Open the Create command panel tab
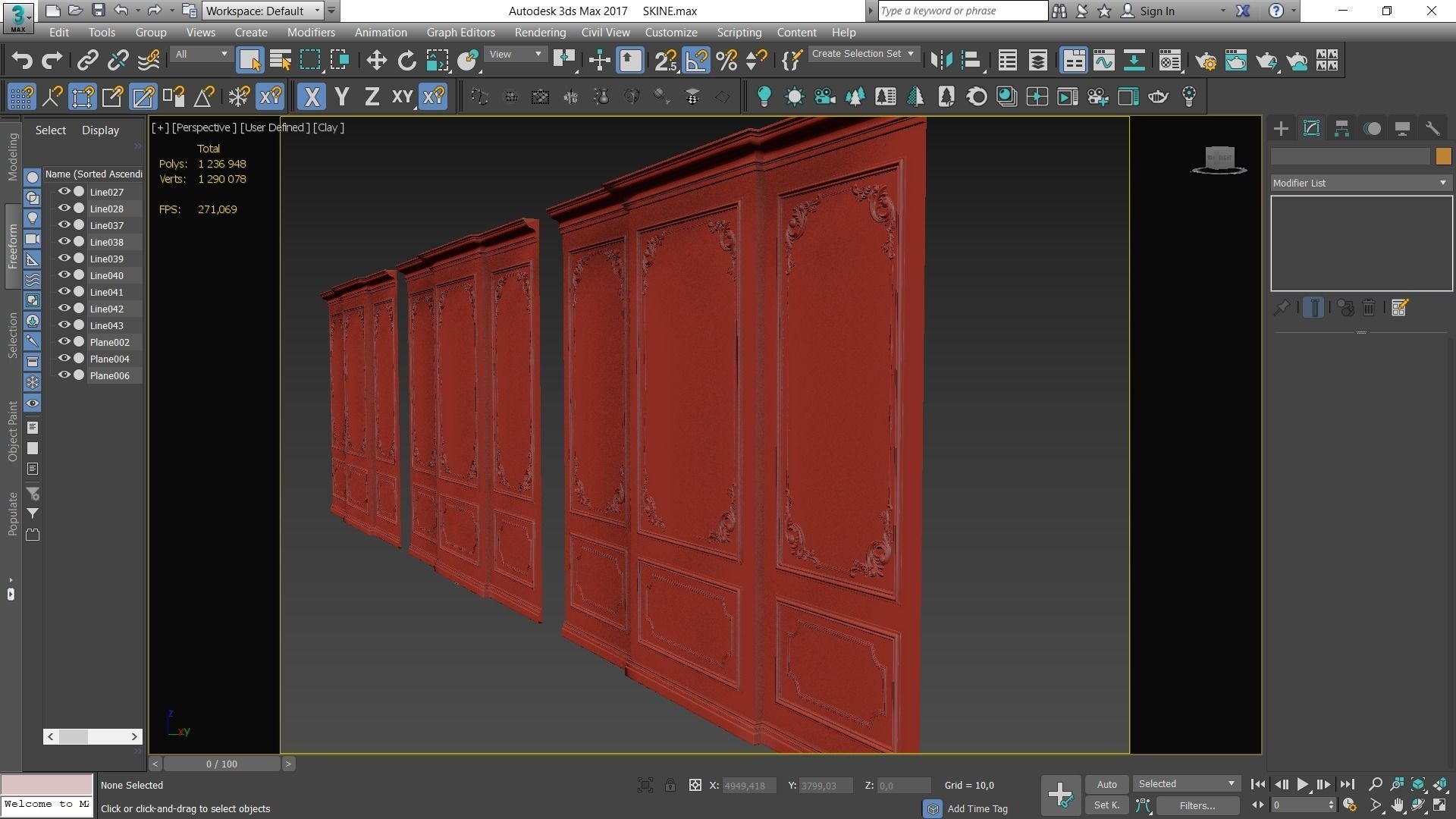Image resolution: width=1456 pixels, height=819 pixels. coord(1281,129)
